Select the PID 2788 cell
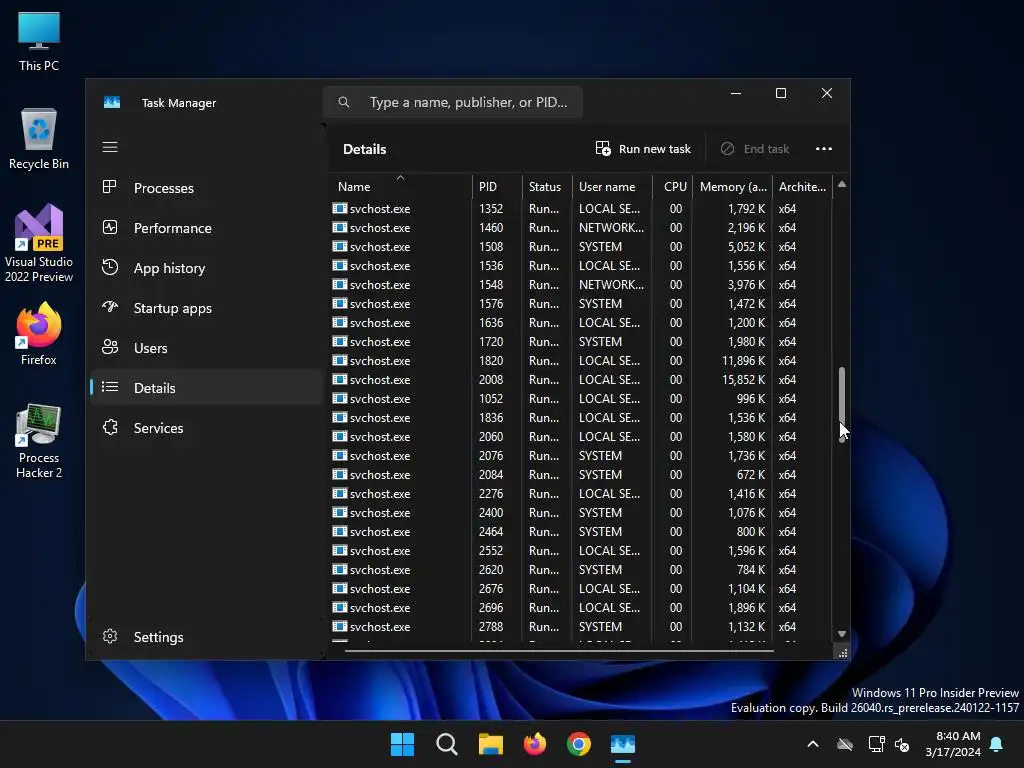Screen dimensions: 1024x768 click(x=491, y=626)
